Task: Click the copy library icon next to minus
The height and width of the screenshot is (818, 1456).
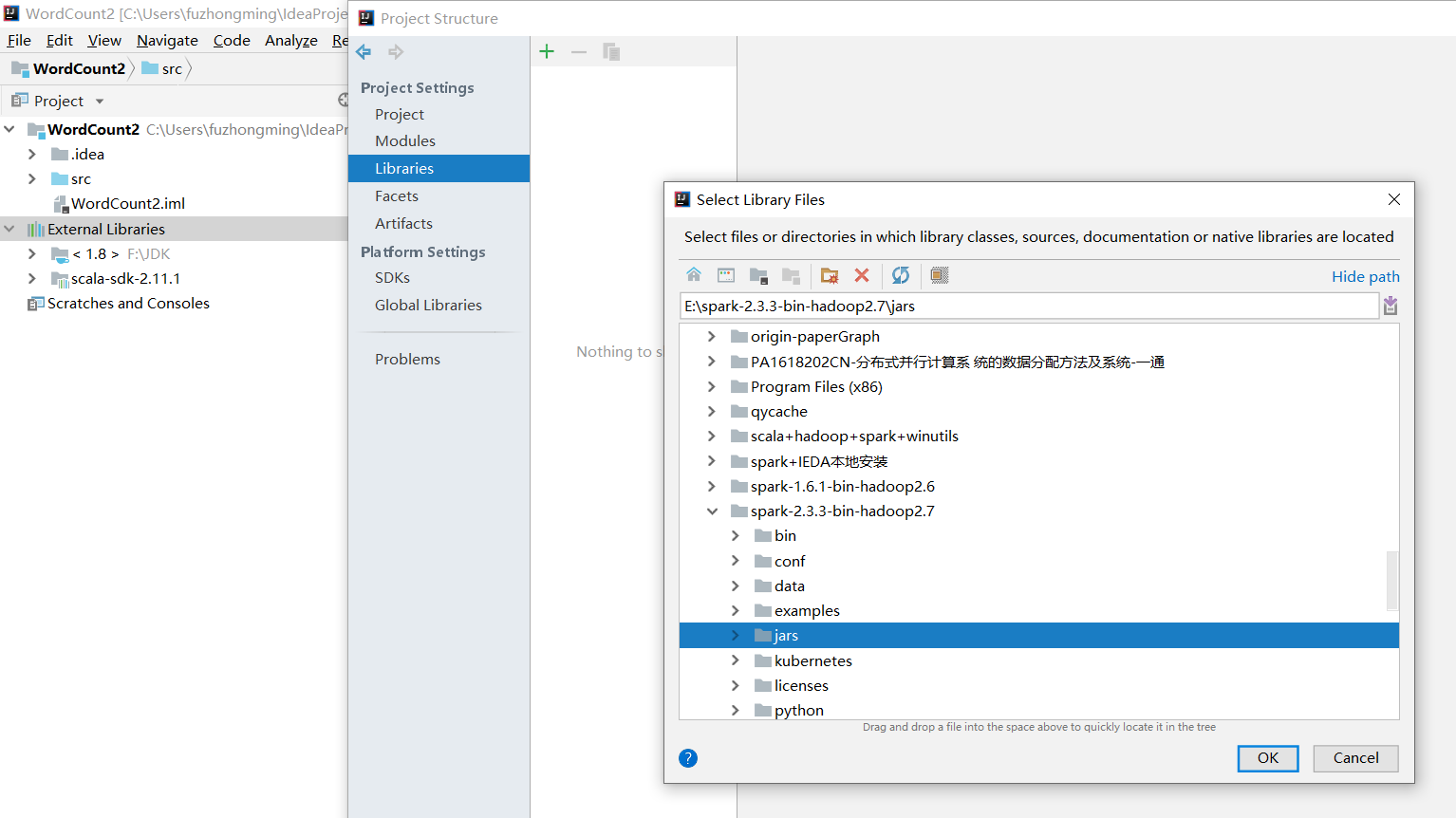Action: 611,51
